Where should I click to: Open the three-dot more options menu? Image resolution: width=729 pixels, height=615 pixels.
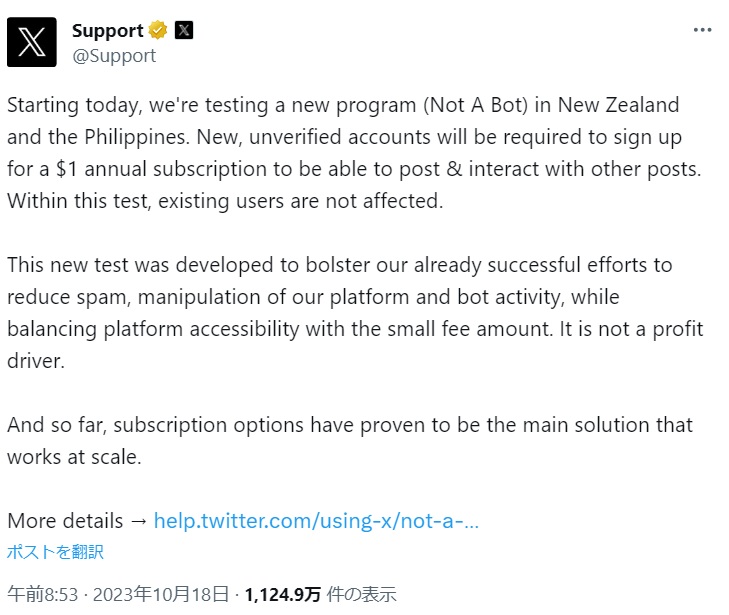702,30
